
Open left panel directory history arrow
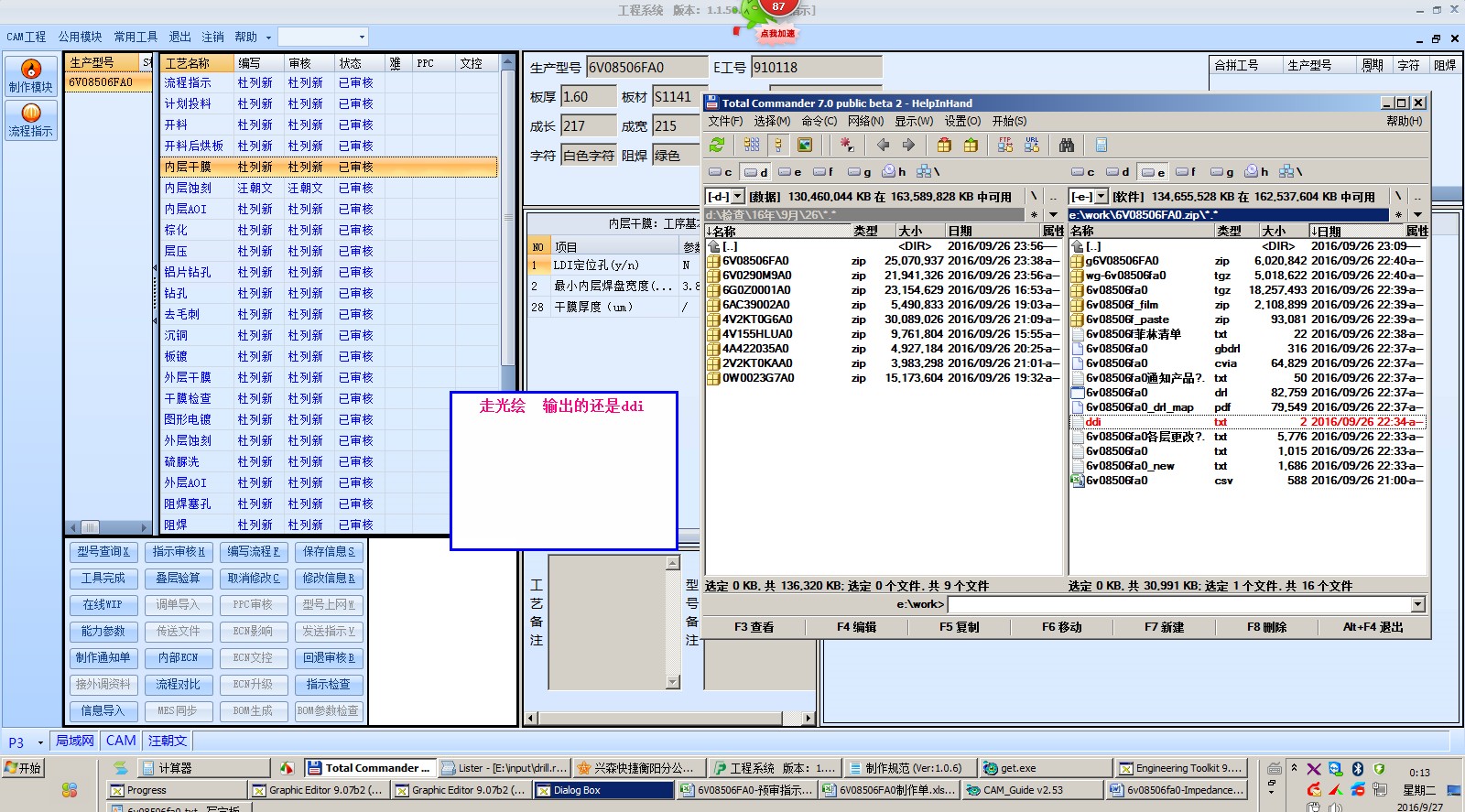(1053, 215)
